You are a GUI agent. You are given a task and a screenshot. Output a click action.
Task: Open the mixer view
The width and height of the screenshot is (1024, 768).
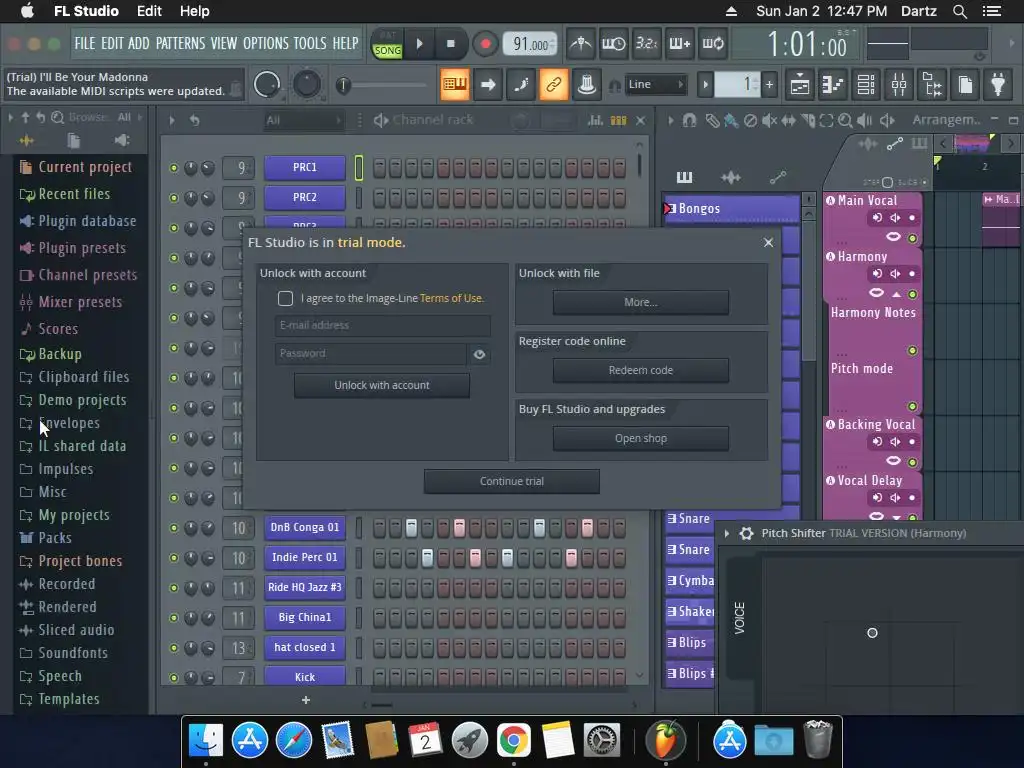click(x=899, y=85)
